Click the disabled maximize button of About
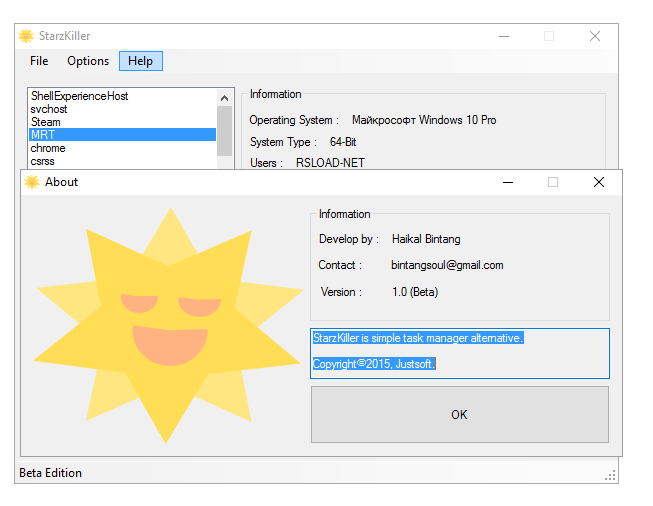This screenshot has width=653, height=506. (x=553, y=182)
